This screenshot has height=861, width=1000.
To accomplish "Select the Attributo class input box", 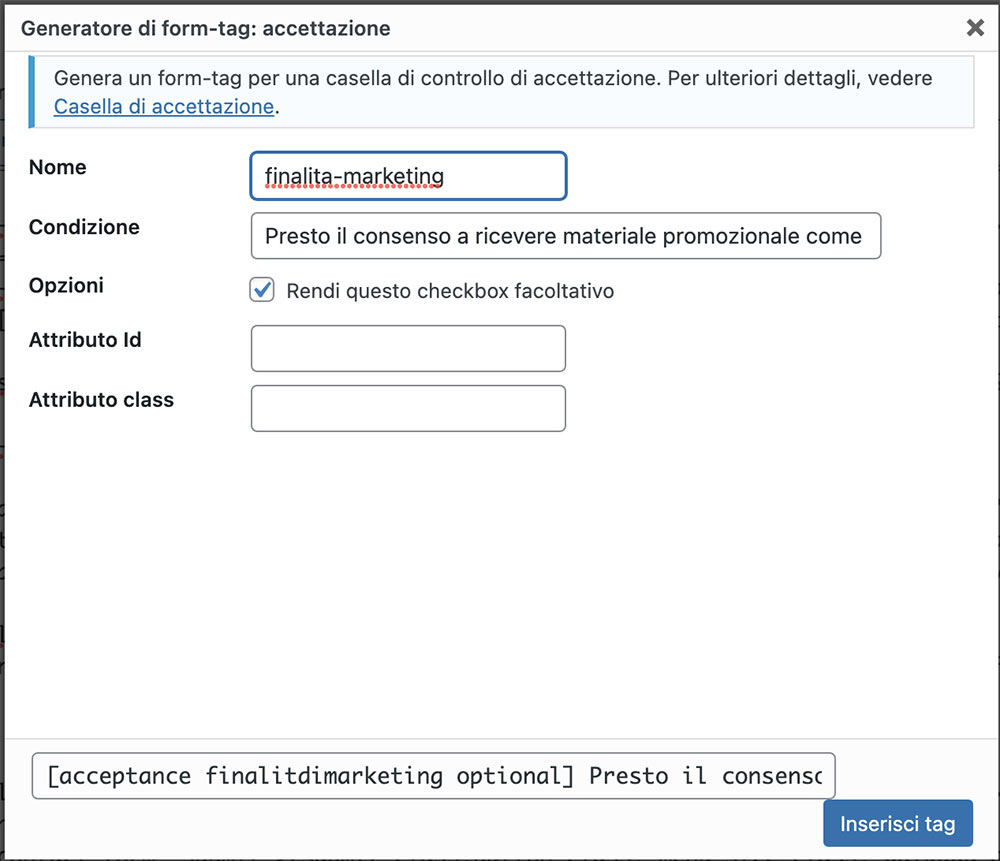I will pyautogui.click(x=408, y=408).
